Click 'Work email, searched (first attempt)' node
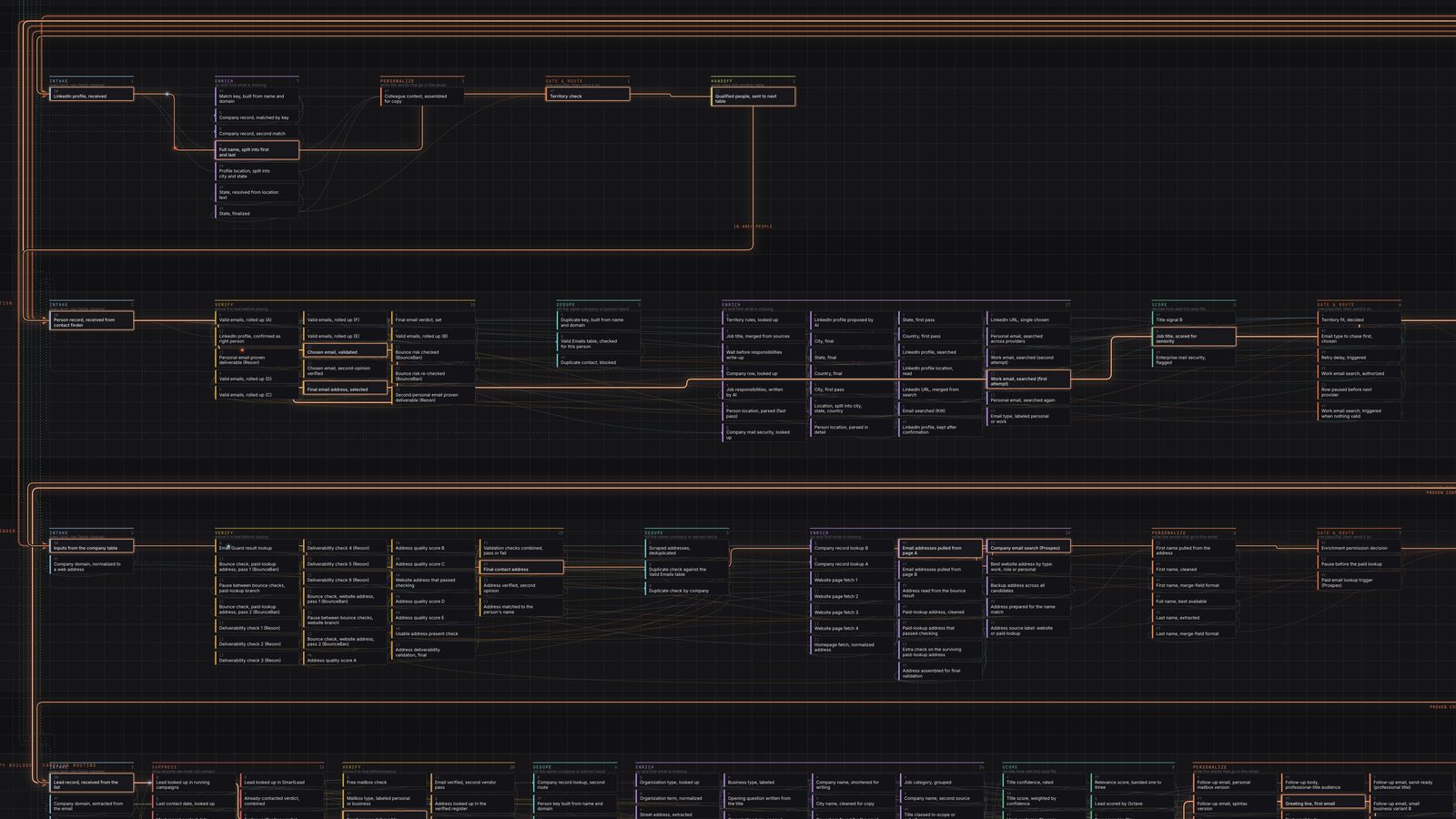 pyautogui.click(x=1030, y=380)
